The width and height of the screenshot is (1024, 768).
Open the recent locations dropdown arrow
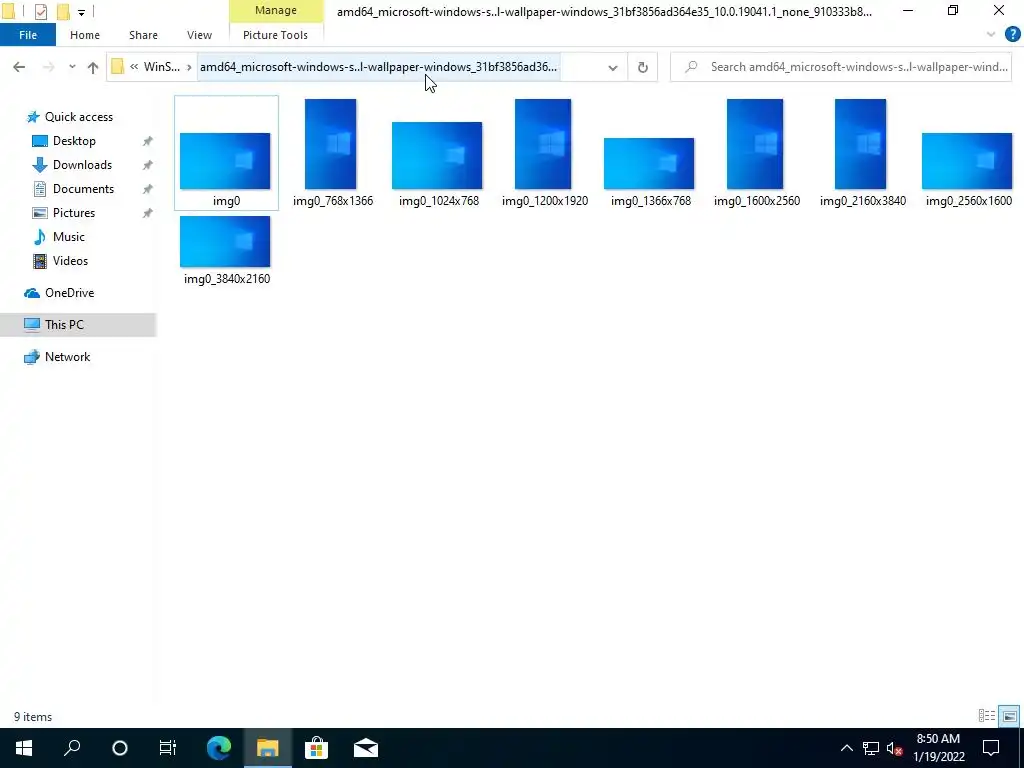click(x=72, y=67)
